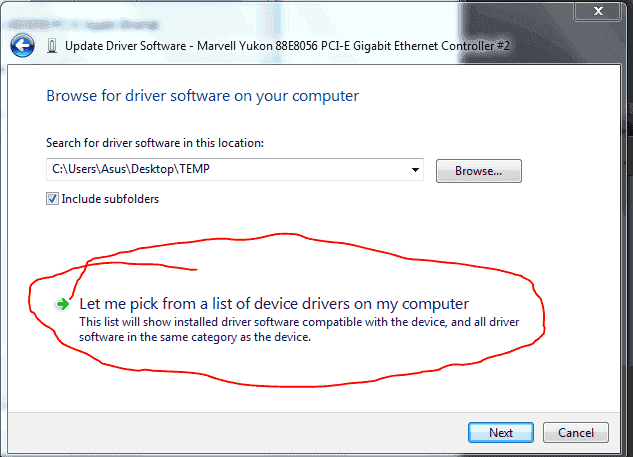Screen dimensions: 633x457
Task: Close the Update Driver Software window
Action: tap(597, 11)
